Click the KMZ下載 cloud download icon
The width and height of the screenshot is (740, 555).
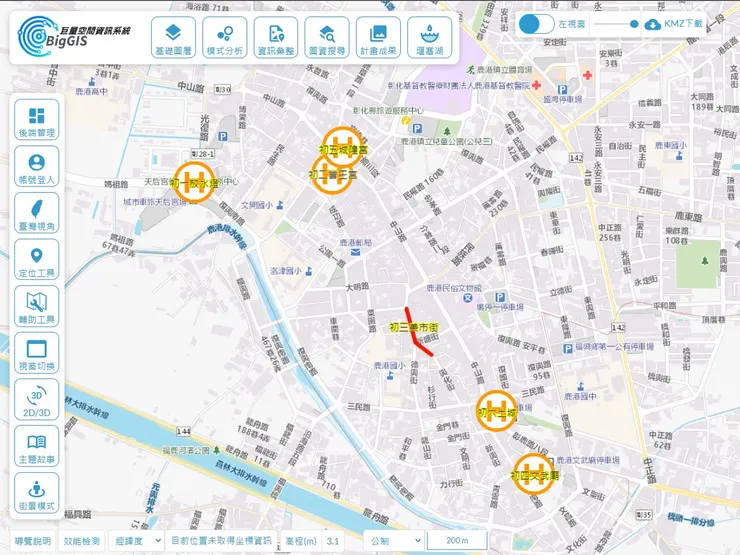click(653, 24)
